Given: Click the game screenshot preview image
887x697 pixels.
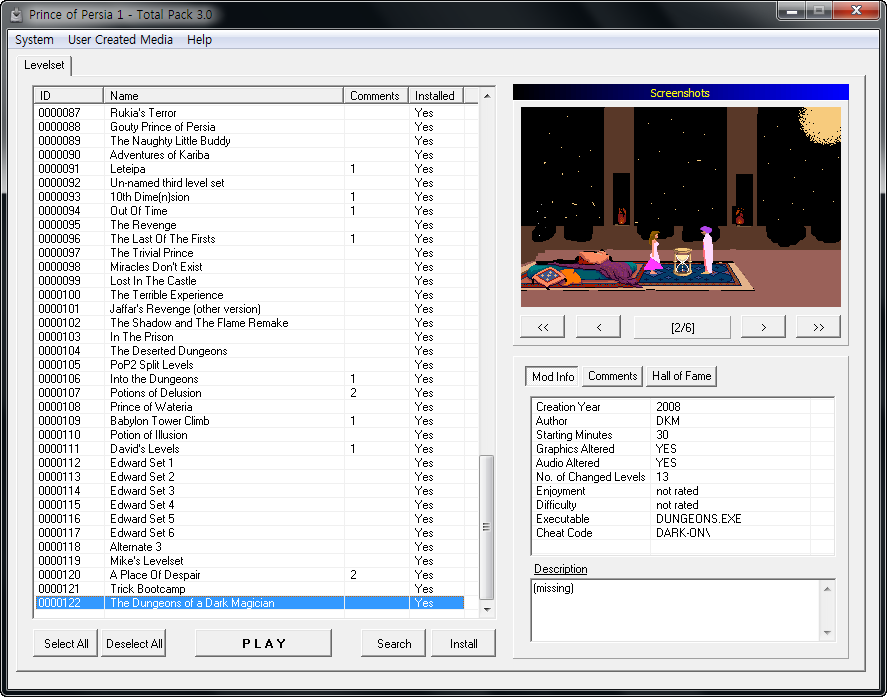Looking at the screenshot, I should (x=681, y=206).
